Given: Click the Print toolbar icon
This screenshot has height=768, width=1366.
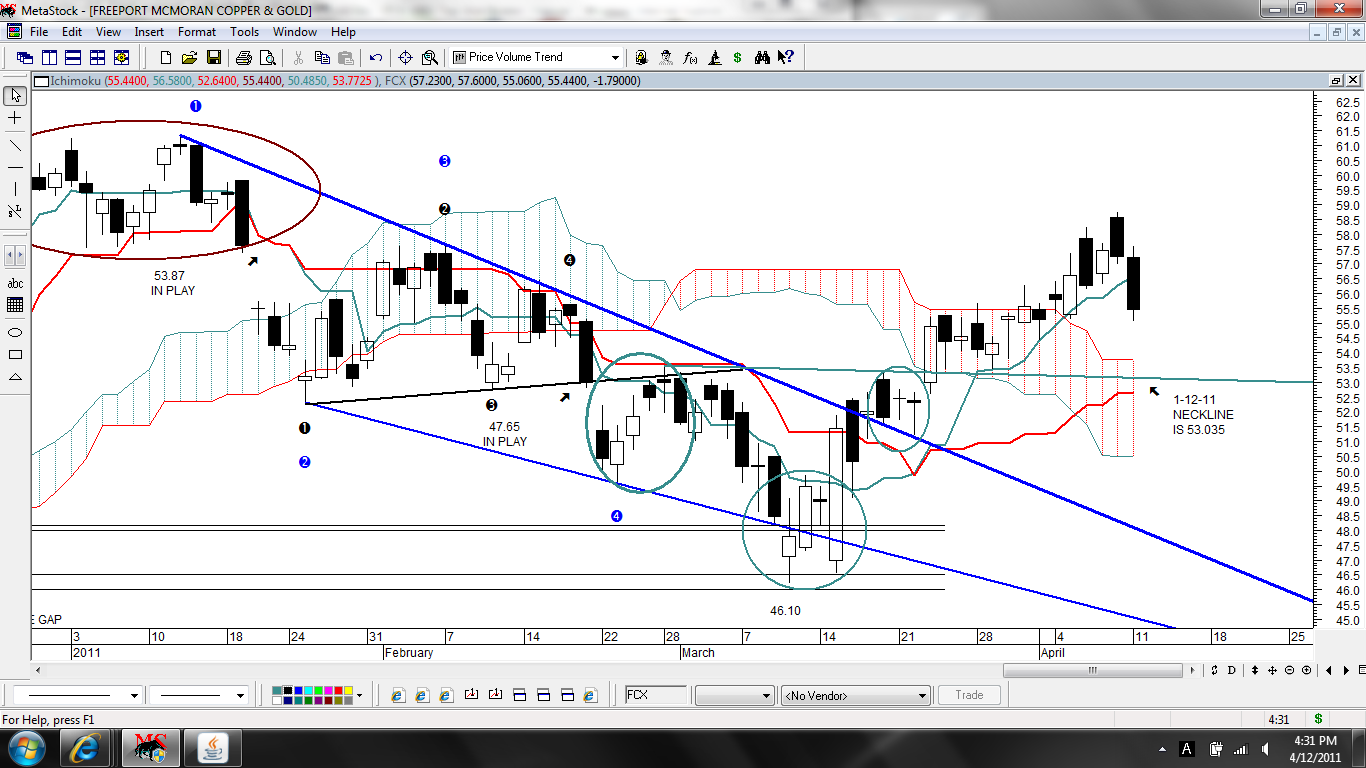Looking at the screenshot, I should pos(243,57).
